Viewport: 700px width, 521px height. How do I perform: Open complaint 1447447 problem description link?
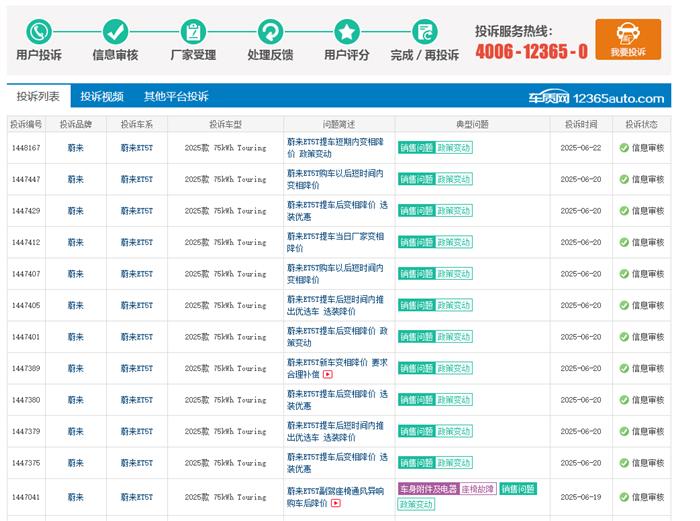click(335, 179)
